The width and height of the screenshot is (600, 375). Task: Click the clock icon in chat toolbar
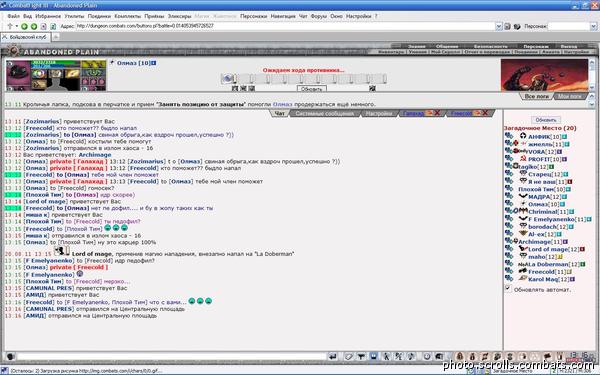[x=427, y=357]
